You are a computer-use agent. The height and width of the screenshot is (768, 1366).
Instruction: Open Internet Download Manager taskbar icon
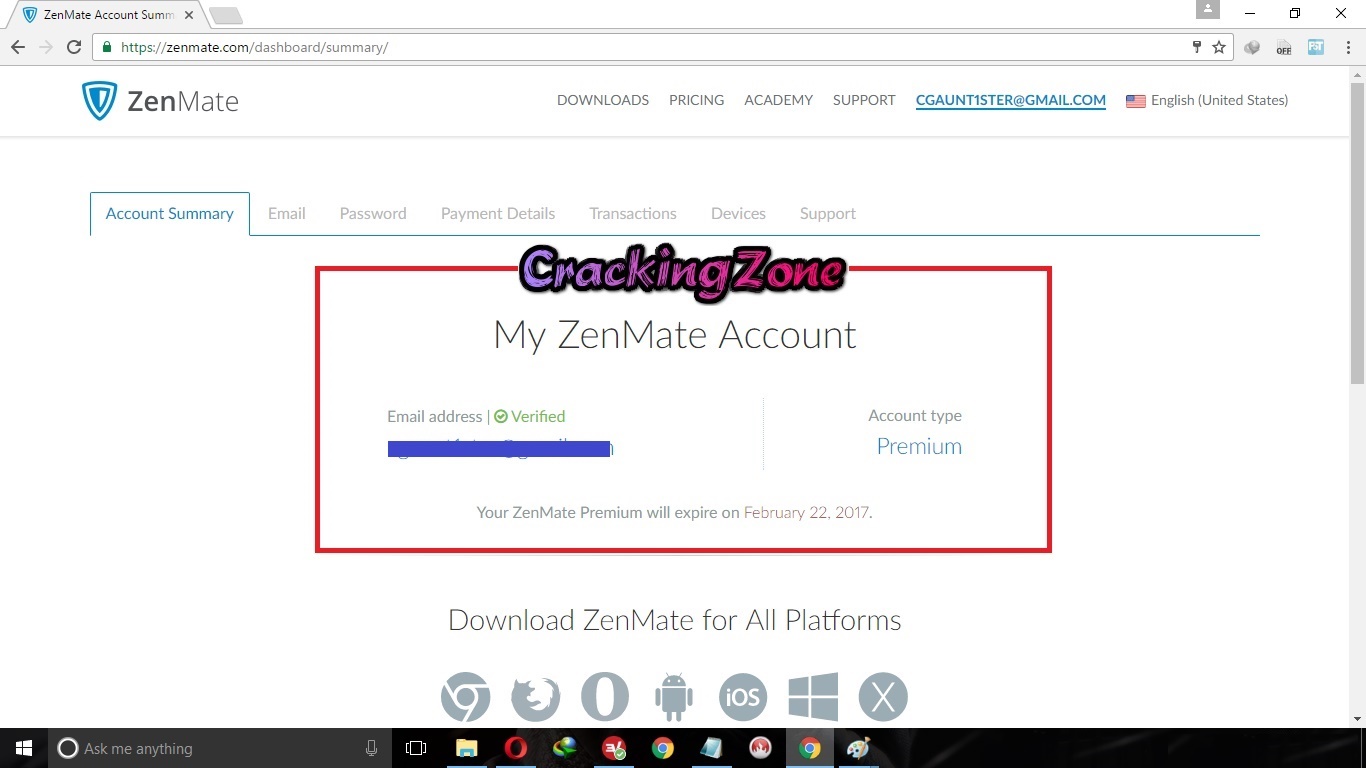pyautogui.click(x=565, y=748)
